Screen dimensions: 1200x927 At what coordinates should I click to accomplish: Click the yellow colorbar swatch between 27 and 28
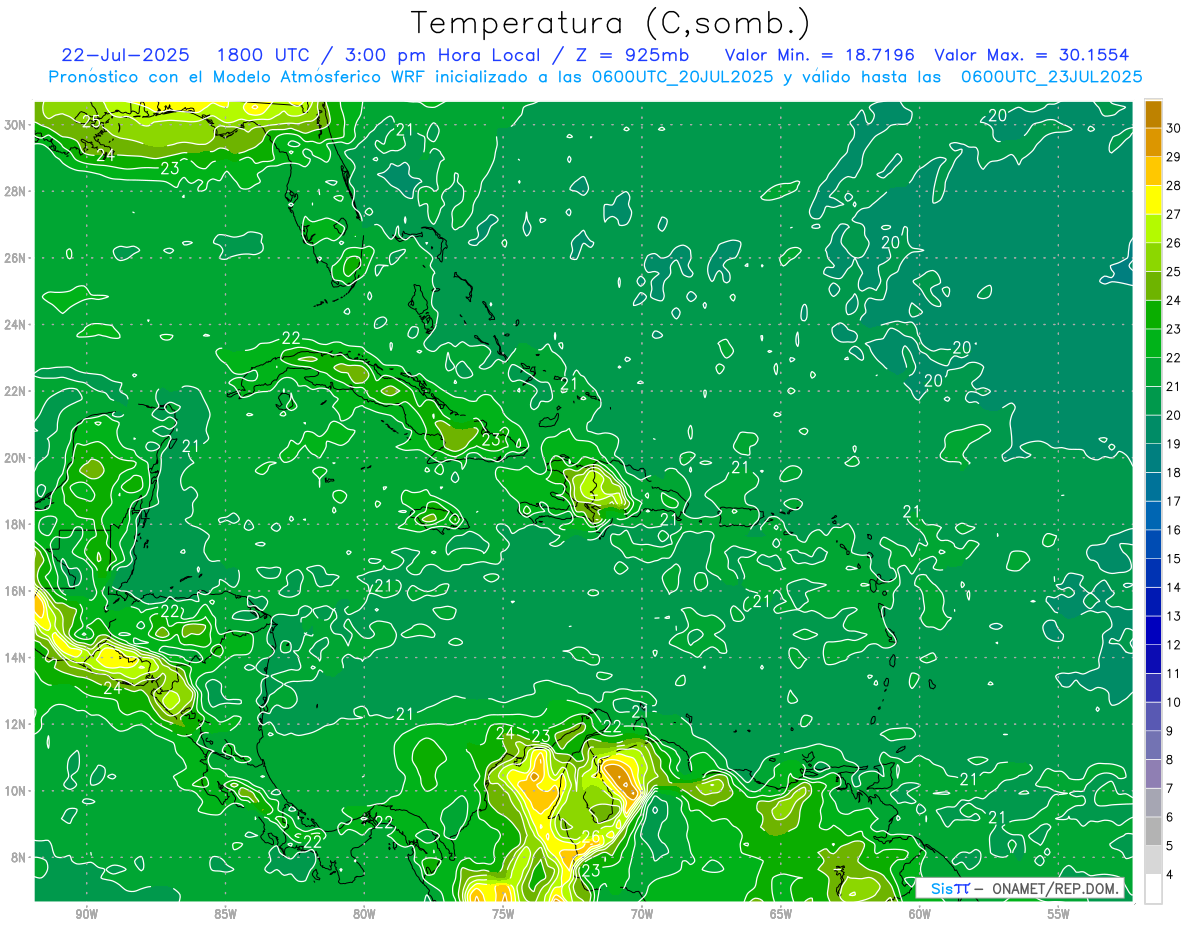(x=1153, y=200)
